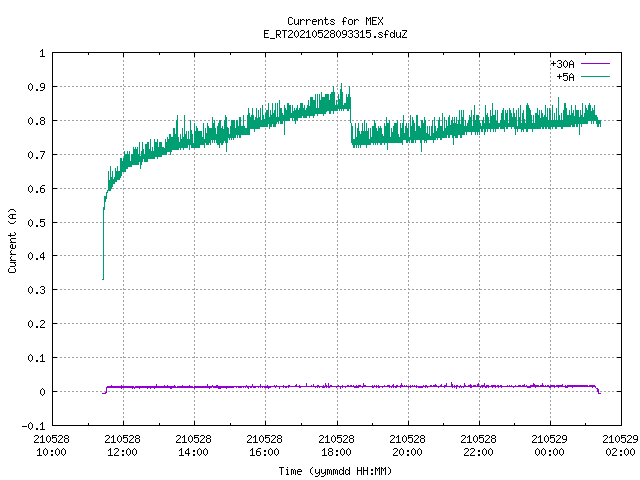This screenshot has width=640, height=480.
Task: Click the x-axis label 210529 00:00
Action: 549,446
